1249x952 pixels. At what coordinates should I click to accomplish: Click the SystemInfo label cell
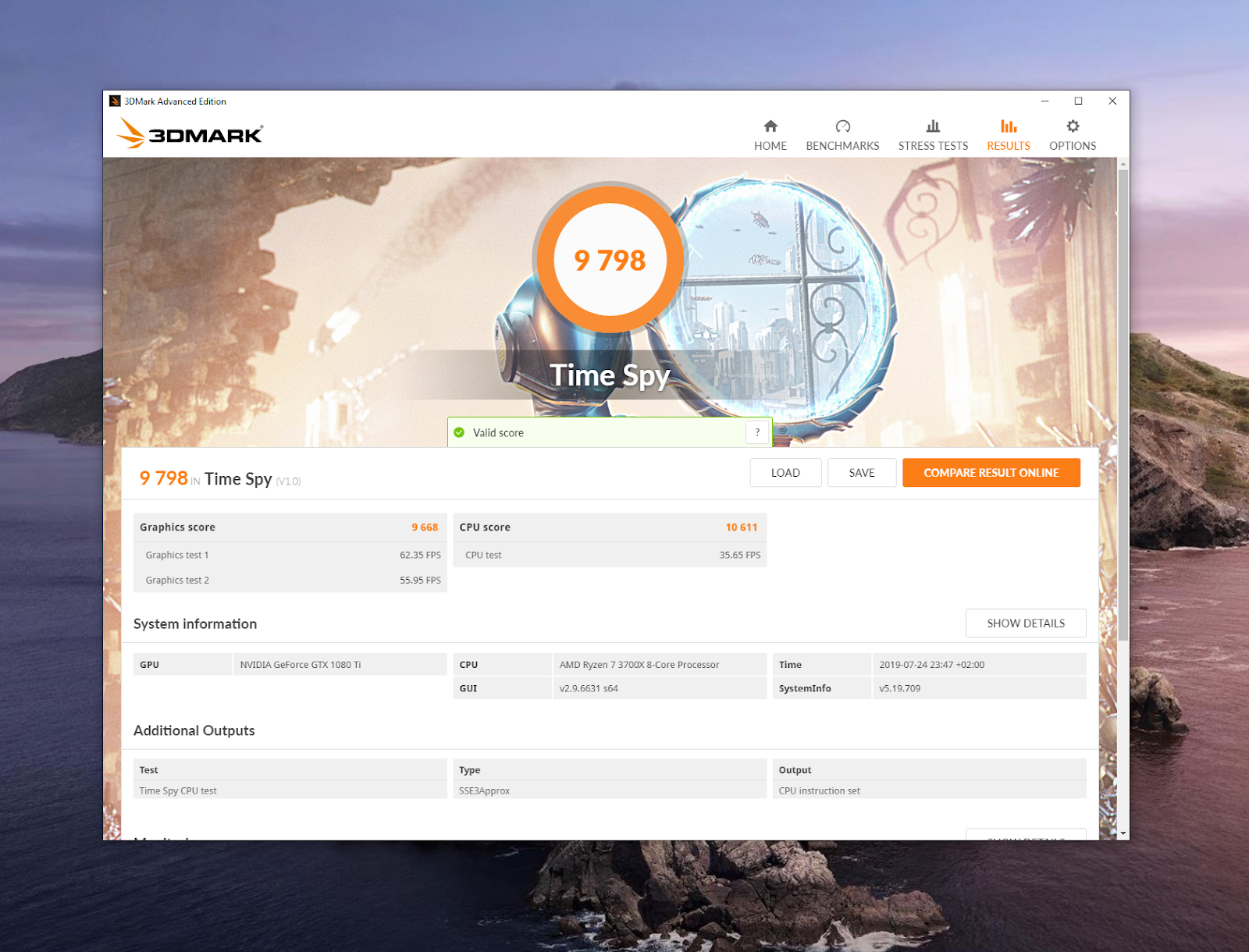(822, 689)
